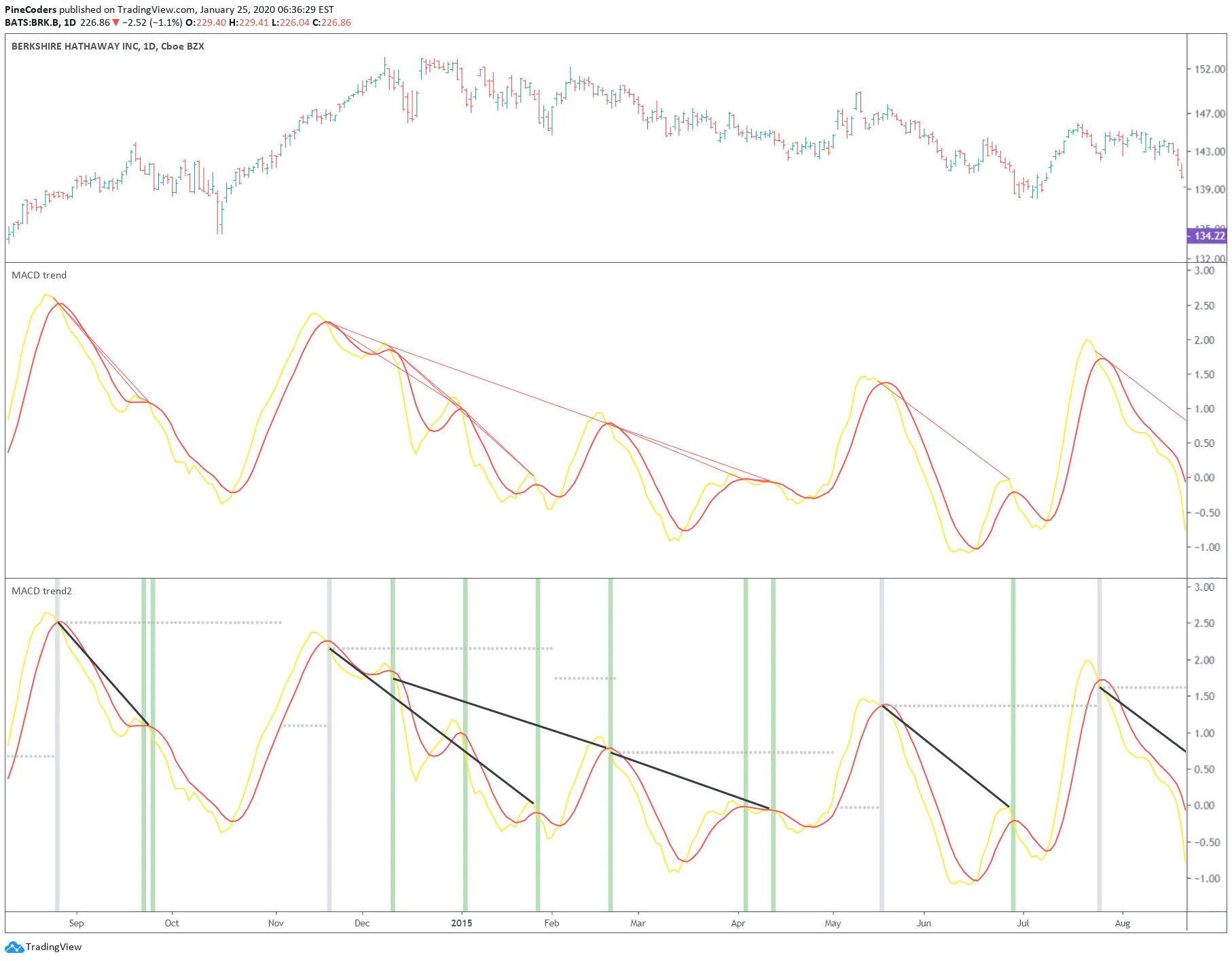
Task: Click the BATS:BRK.B, 1D symbol text
Action: click(x=40, y=22)
